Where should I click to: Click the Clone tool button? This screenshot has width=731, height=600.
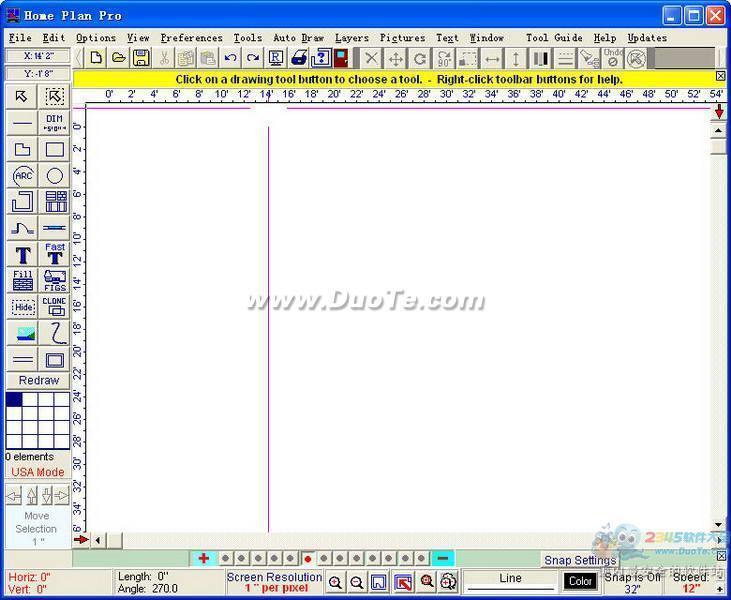click(55, 306)
